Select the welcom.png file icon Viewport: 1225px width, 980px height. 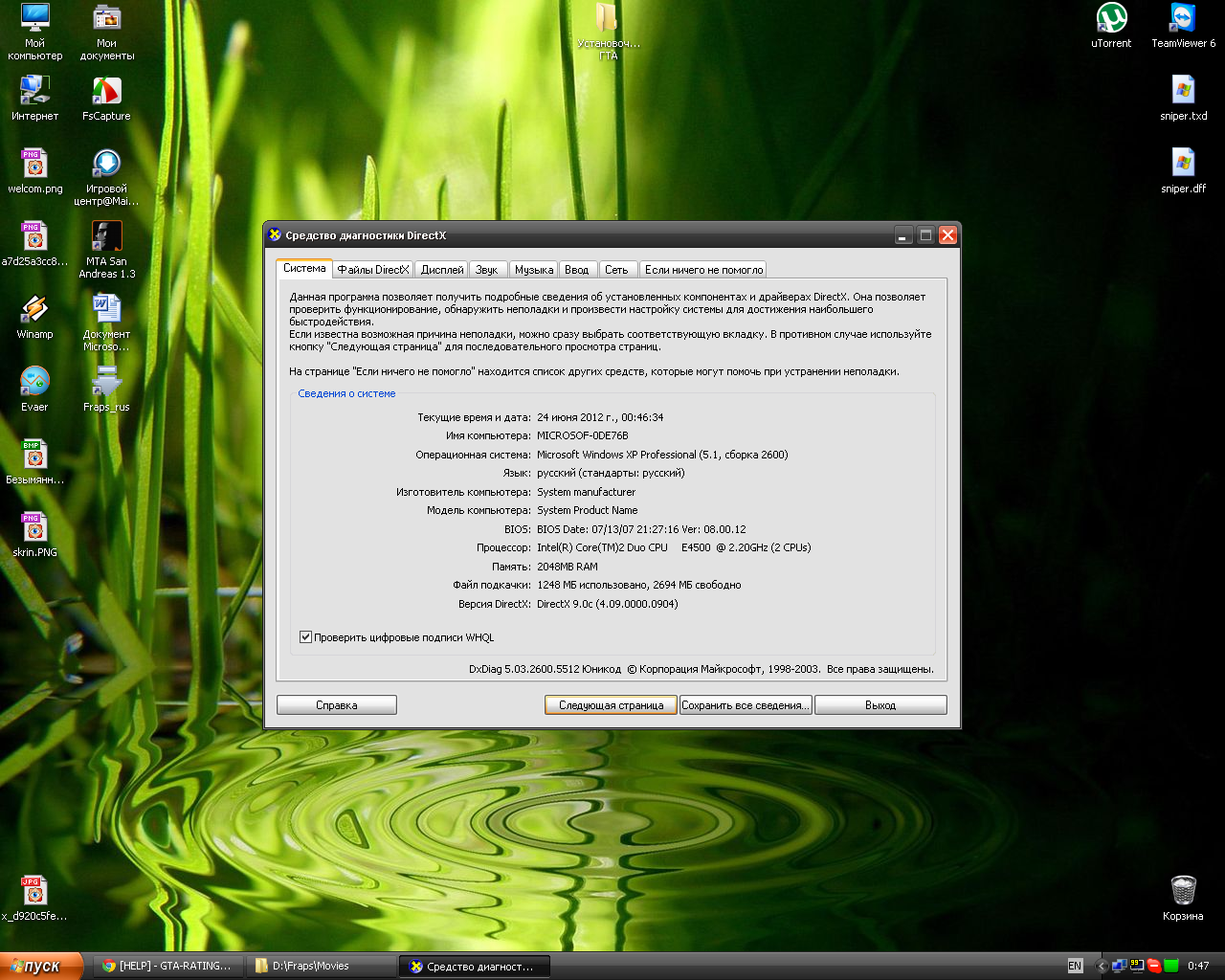(x=34, y=171)
